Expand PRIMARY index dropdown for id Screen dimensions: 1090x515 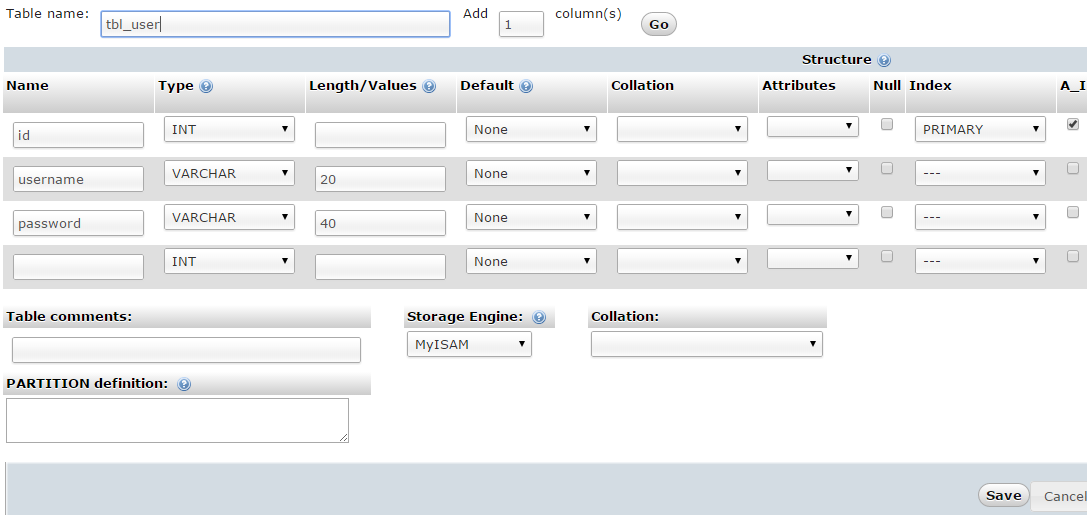tap(980, 129)
